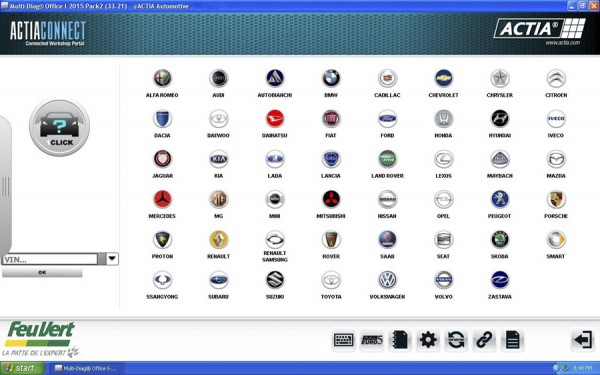
Task: Select the Porsche brand icon
Action: pyautogui.click(x=556, y=199)
